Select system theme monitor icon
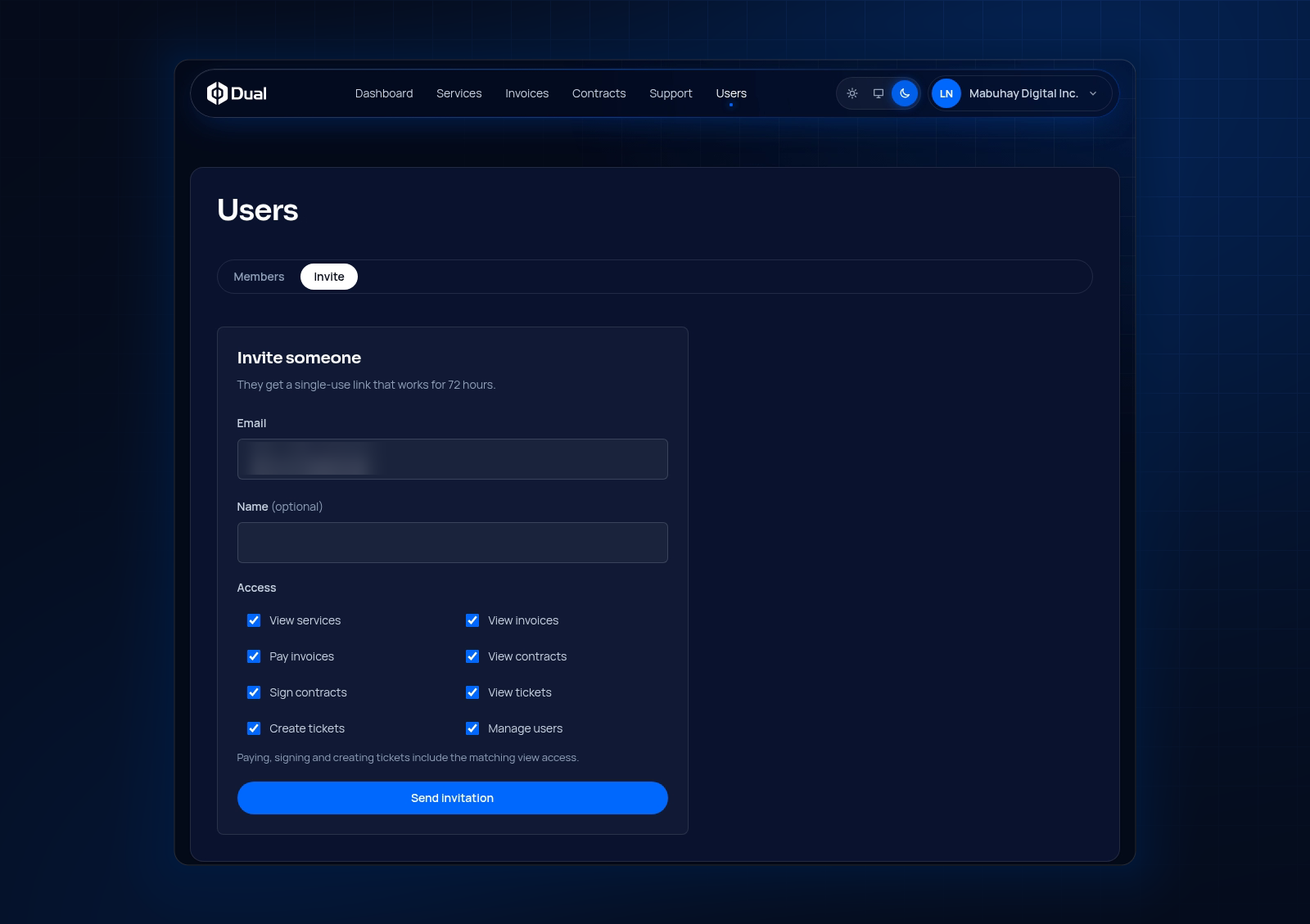Viewport: 1310px width, 924px height. click(x=879, y=93)
